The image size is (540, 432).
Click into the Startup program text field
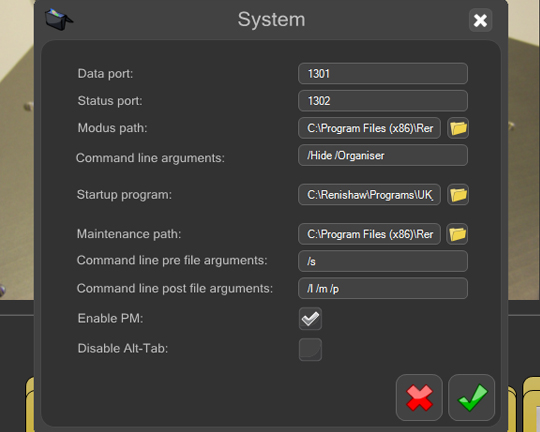pos(369,195)
